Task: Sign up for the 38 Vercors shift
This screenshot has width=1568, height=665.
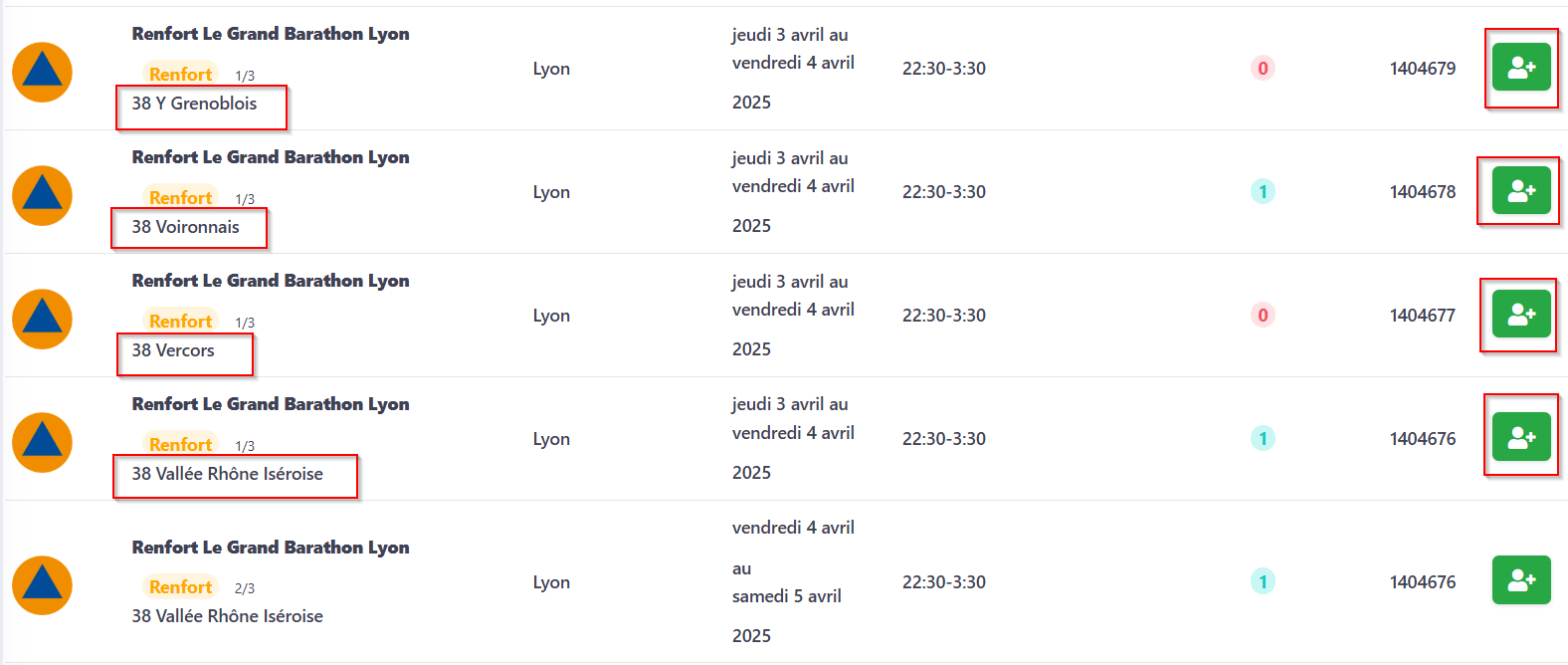Action: (x=1521, y=315)
